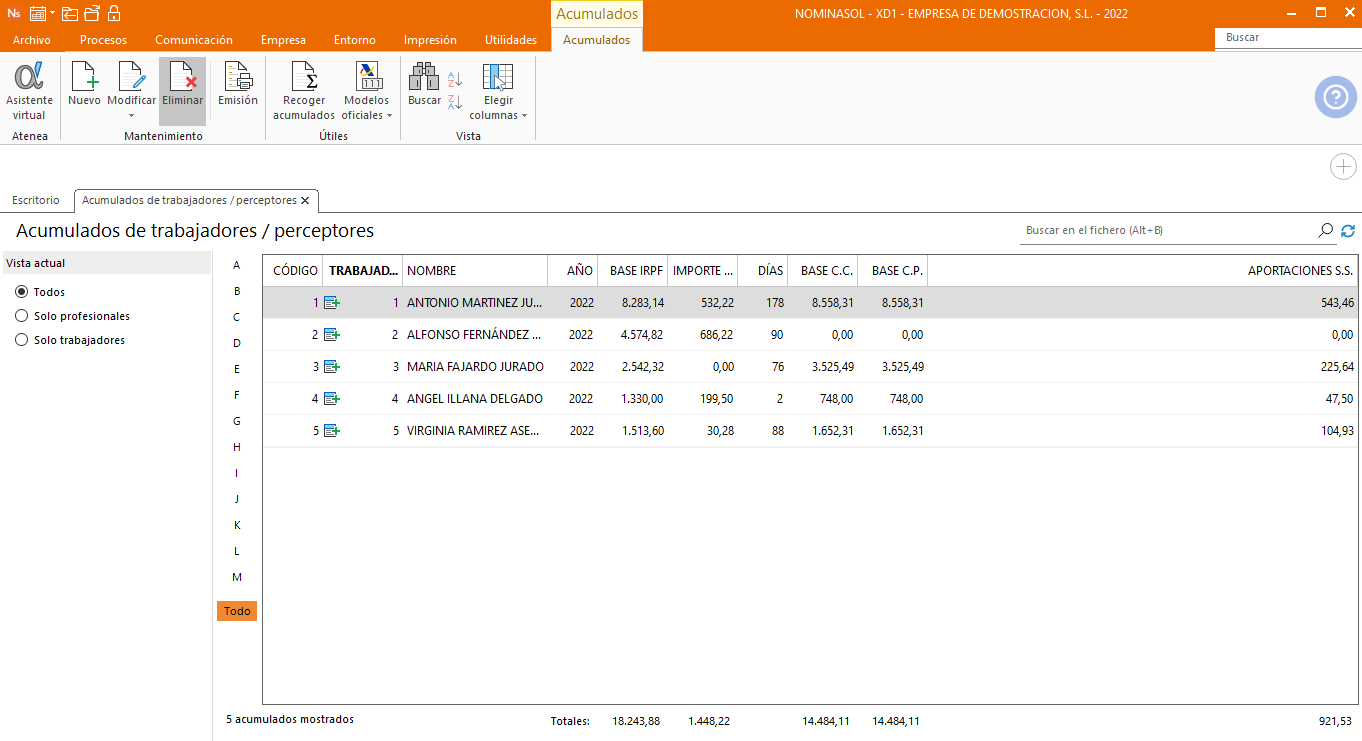Switch to the Impresión ribbon tab
The width and height of the screenshot is (1362, 741).
430,40
